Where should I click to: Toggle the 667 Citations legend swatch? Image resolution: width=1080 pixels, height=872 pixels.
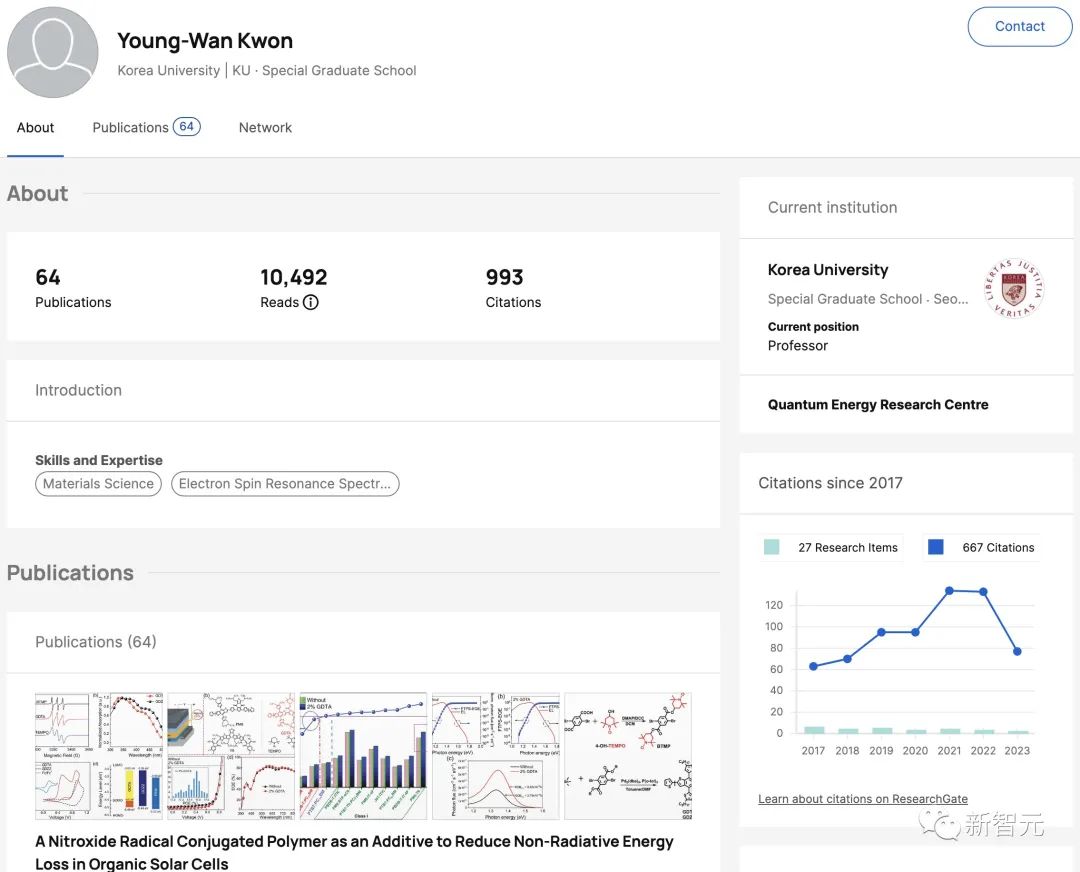click(x=935, y=547)
